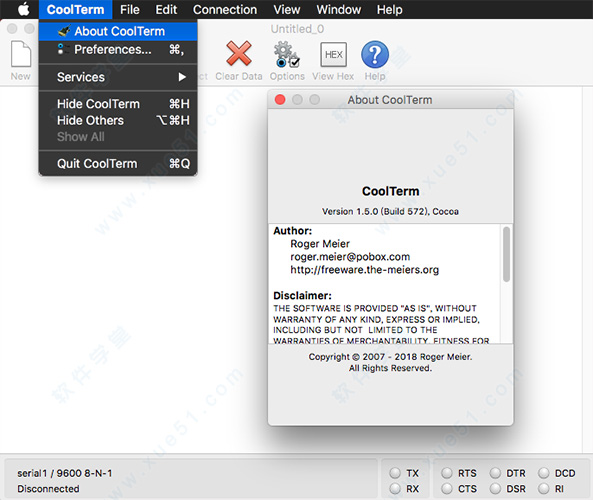Screen dimensions: 593x500
Task: Click the DSR status indicator
Action: pos(495,488)
